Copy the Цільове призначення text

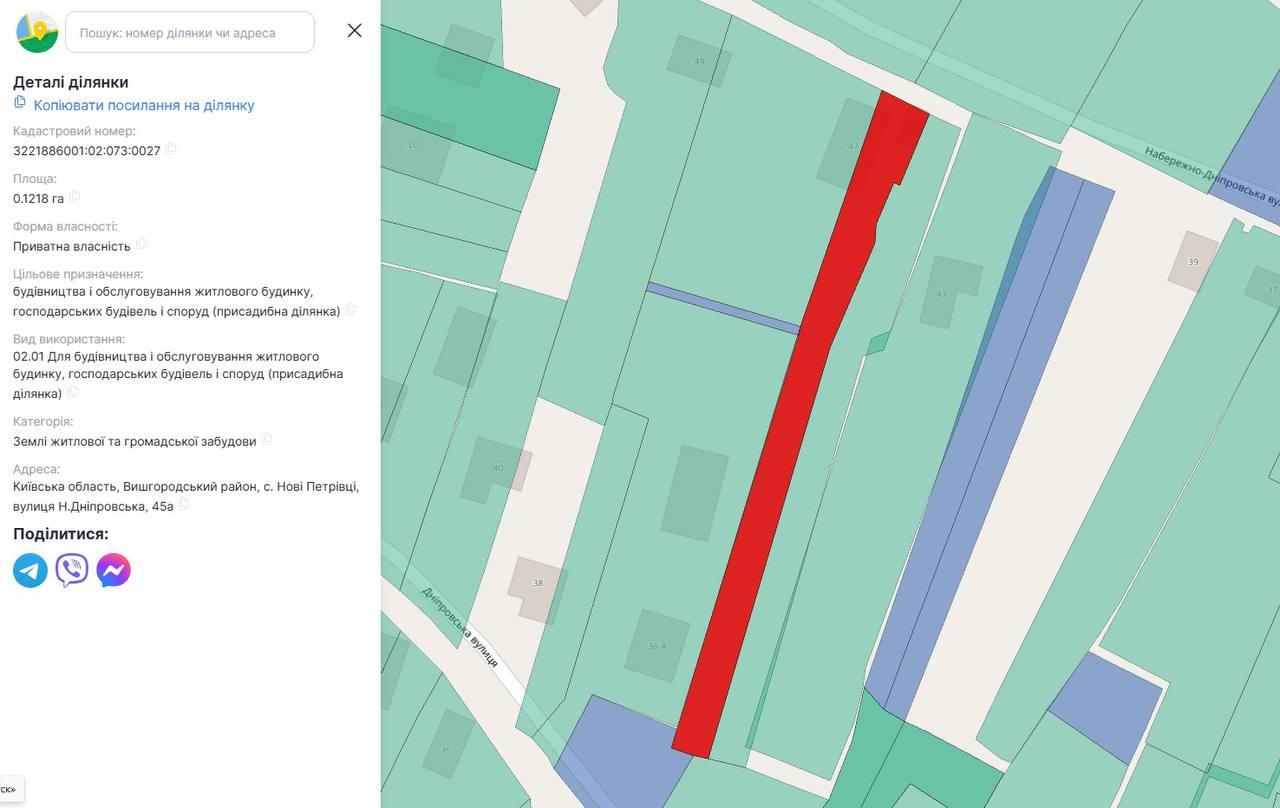coord(351,310)
